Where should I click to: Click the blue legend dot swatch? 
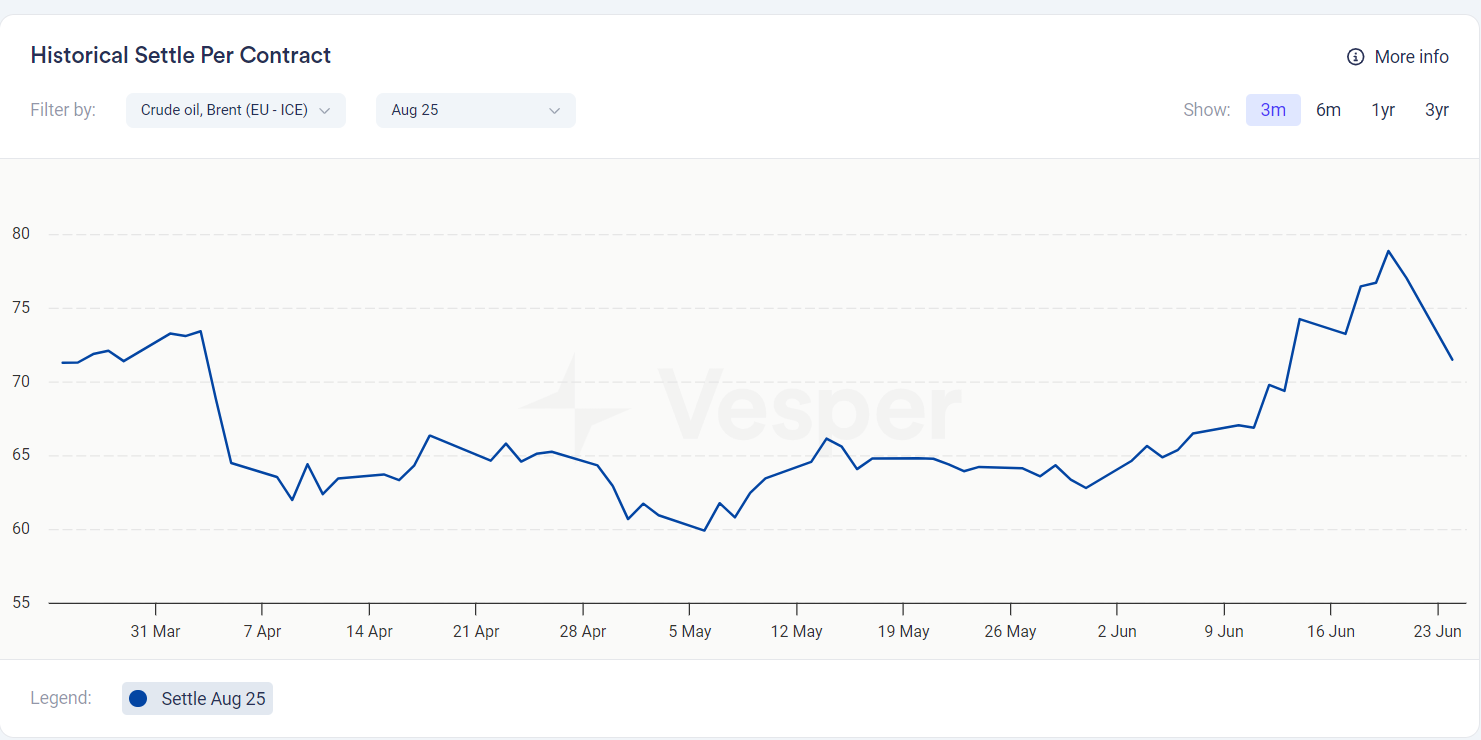pos(138,699)
